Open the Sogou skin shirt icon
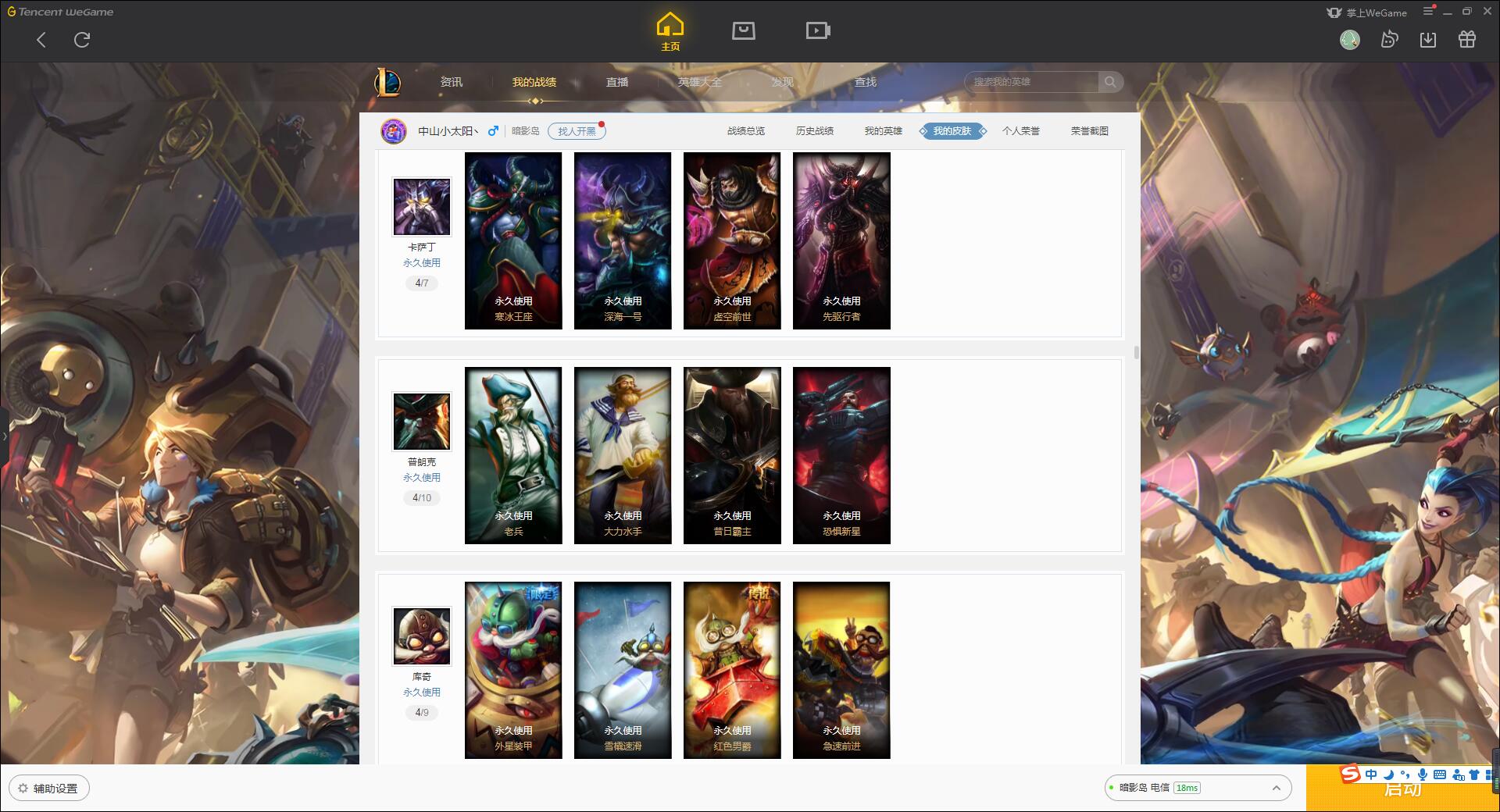 click(x=1474, y=775)
